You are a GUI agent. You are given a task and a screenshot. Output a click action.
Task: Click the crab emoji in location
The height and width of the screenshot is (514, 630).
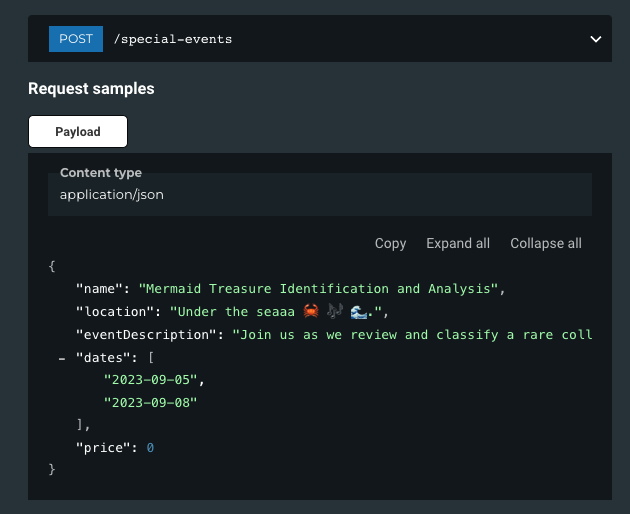pyautogui.click(x=311, y=311)
